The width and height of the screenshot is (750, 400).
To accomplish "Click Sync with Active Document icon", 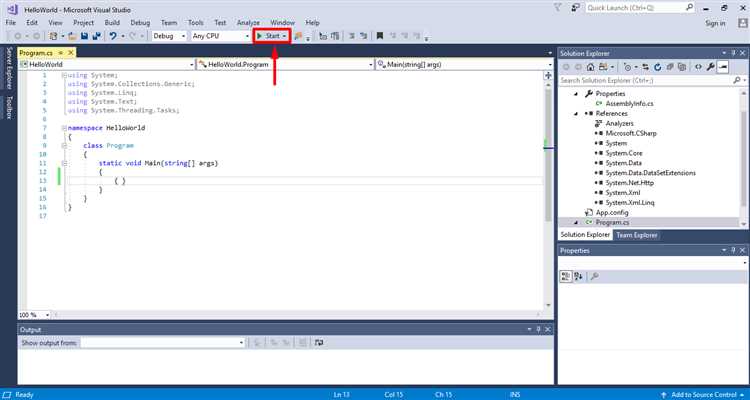I will 646,67.
